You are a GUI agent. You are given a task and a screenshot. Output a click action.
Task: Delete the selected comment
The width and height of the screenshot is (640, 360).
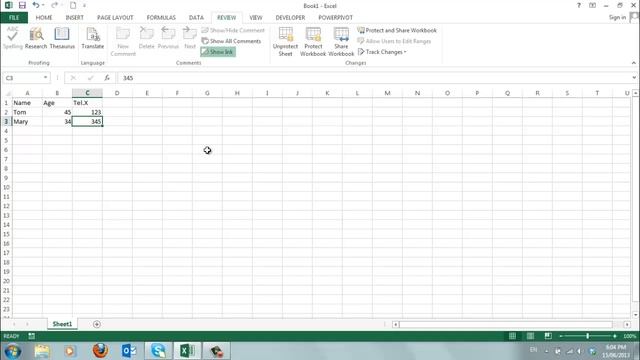(146, 38)
